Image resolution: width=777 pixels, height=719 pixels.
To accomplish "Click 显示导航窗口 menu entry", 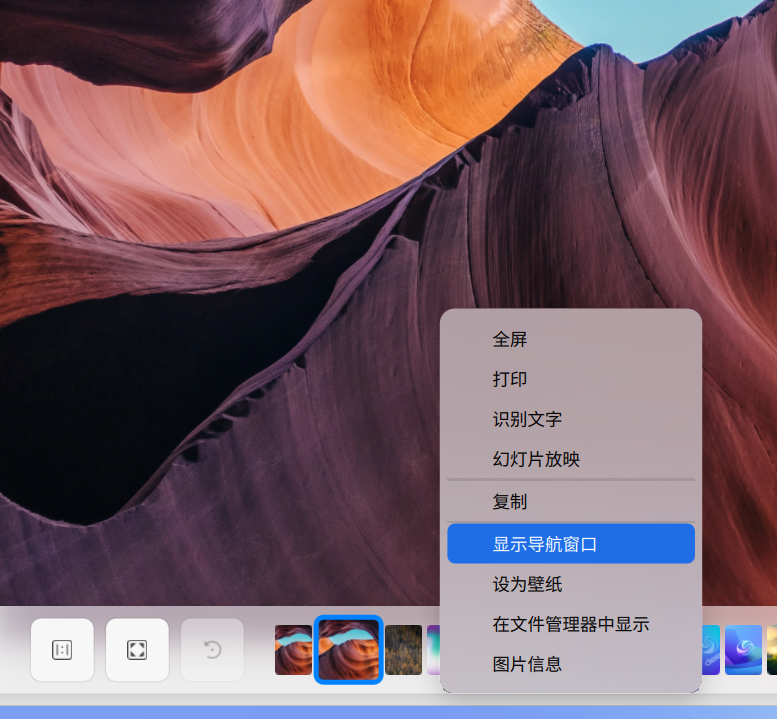I will pyautogui.click(x=571, y=544).
